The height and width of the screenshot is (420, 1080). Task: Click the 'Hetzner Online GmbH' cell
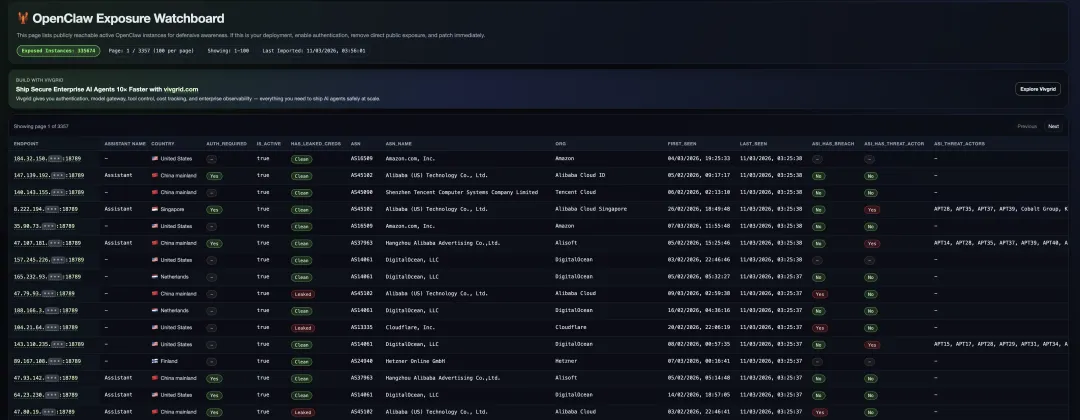416,361
